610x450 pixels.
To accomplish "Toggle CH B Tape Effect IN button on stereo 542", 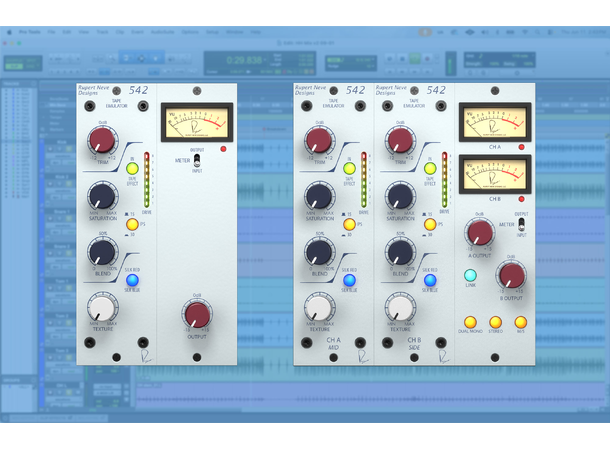I will (x=430, y=169).
